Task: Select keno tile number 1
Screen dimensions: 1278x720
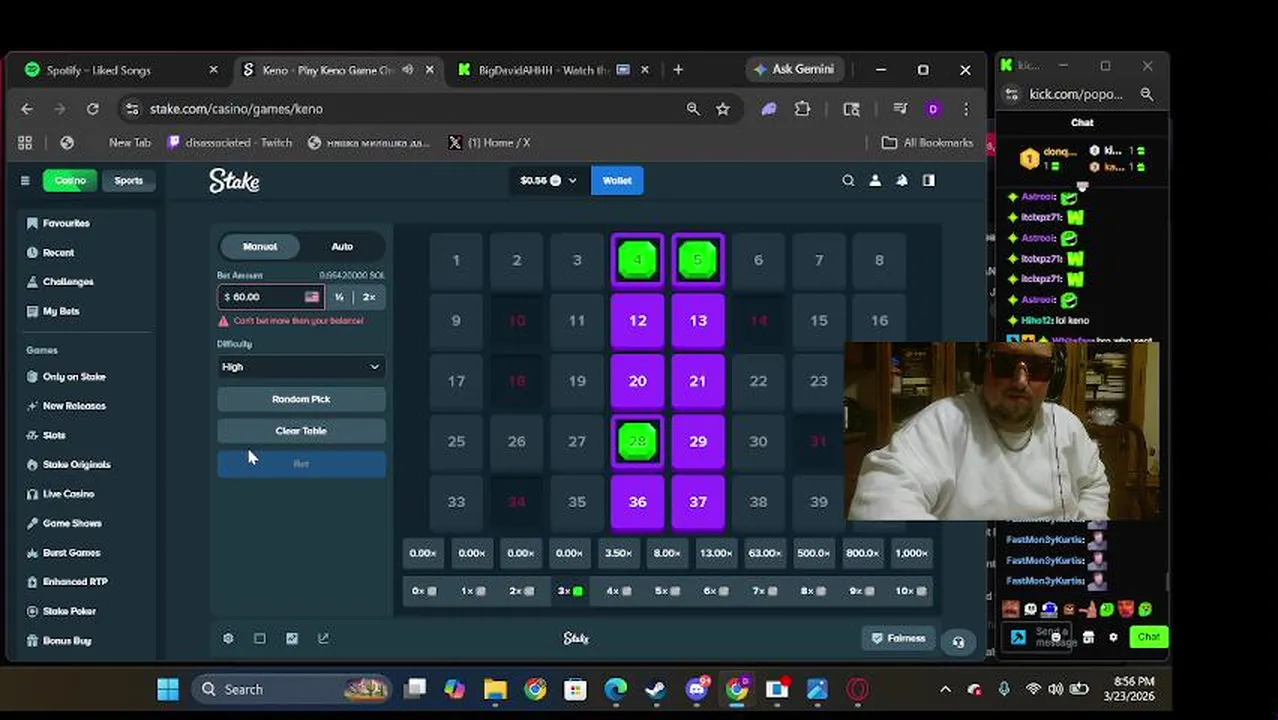Action: coord(456,260)
